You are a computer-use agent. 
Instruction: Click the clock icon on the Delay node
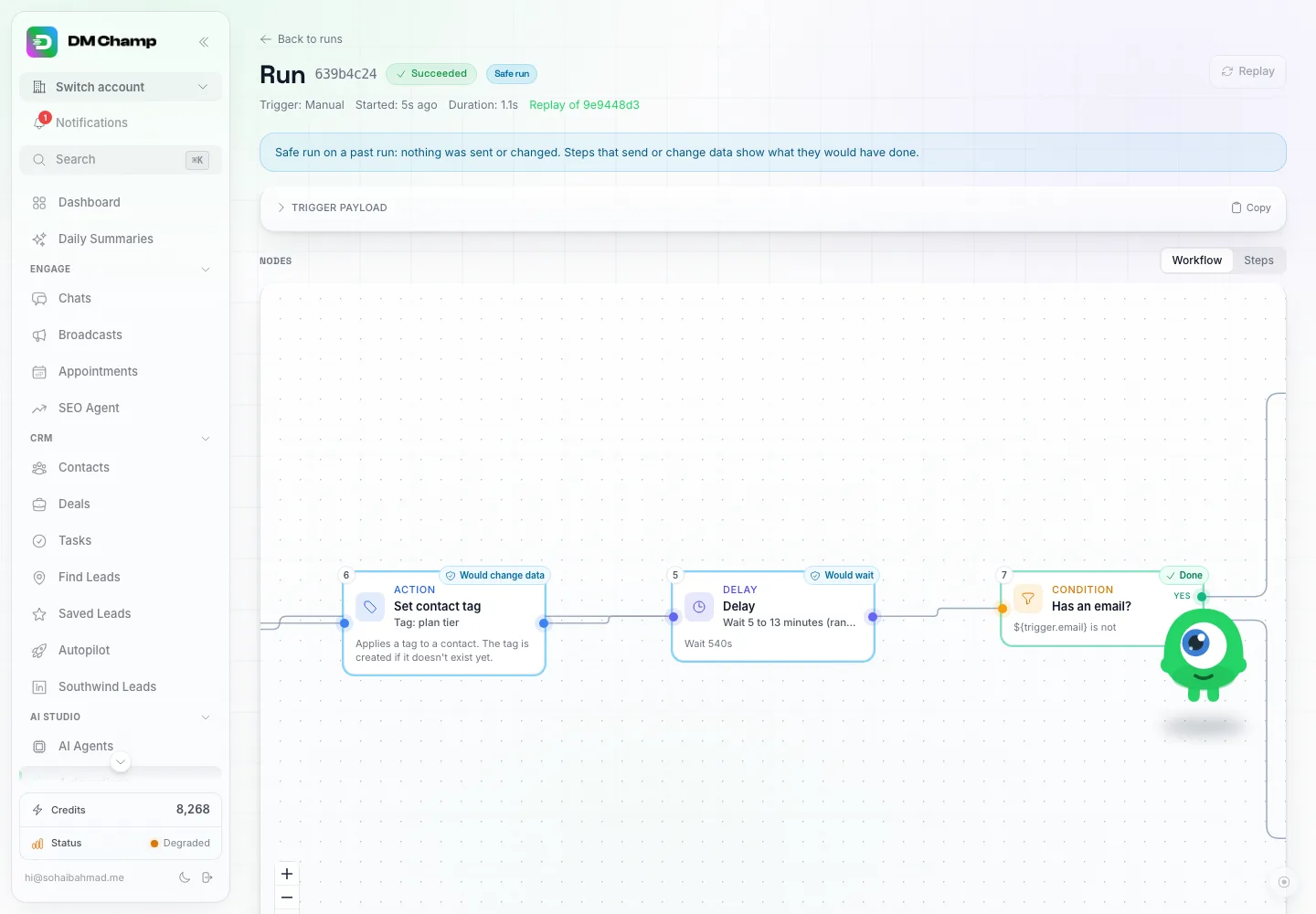pos(699,606)
